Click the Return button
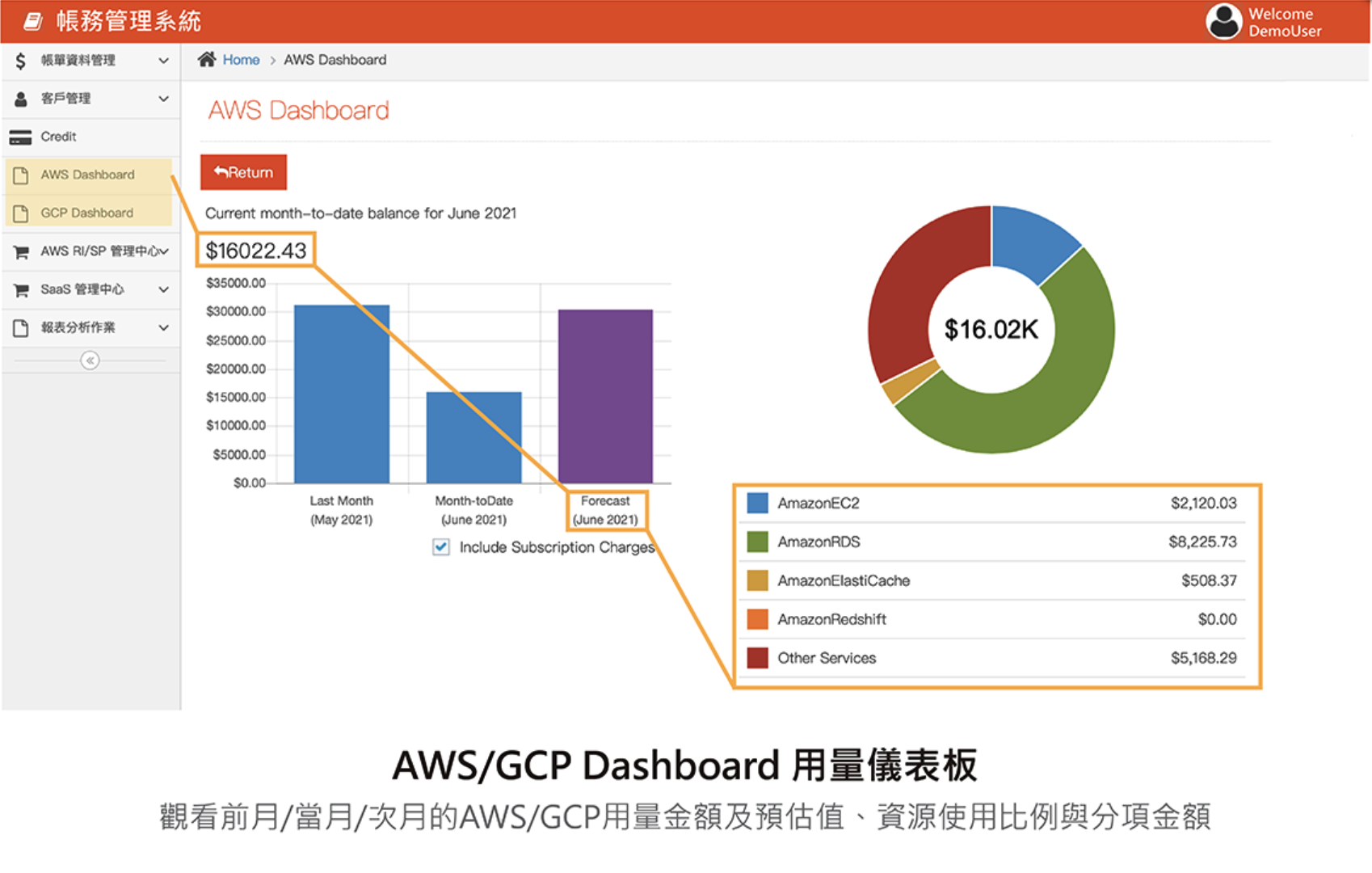This screenshot has width=1372, height=873. 243,172
